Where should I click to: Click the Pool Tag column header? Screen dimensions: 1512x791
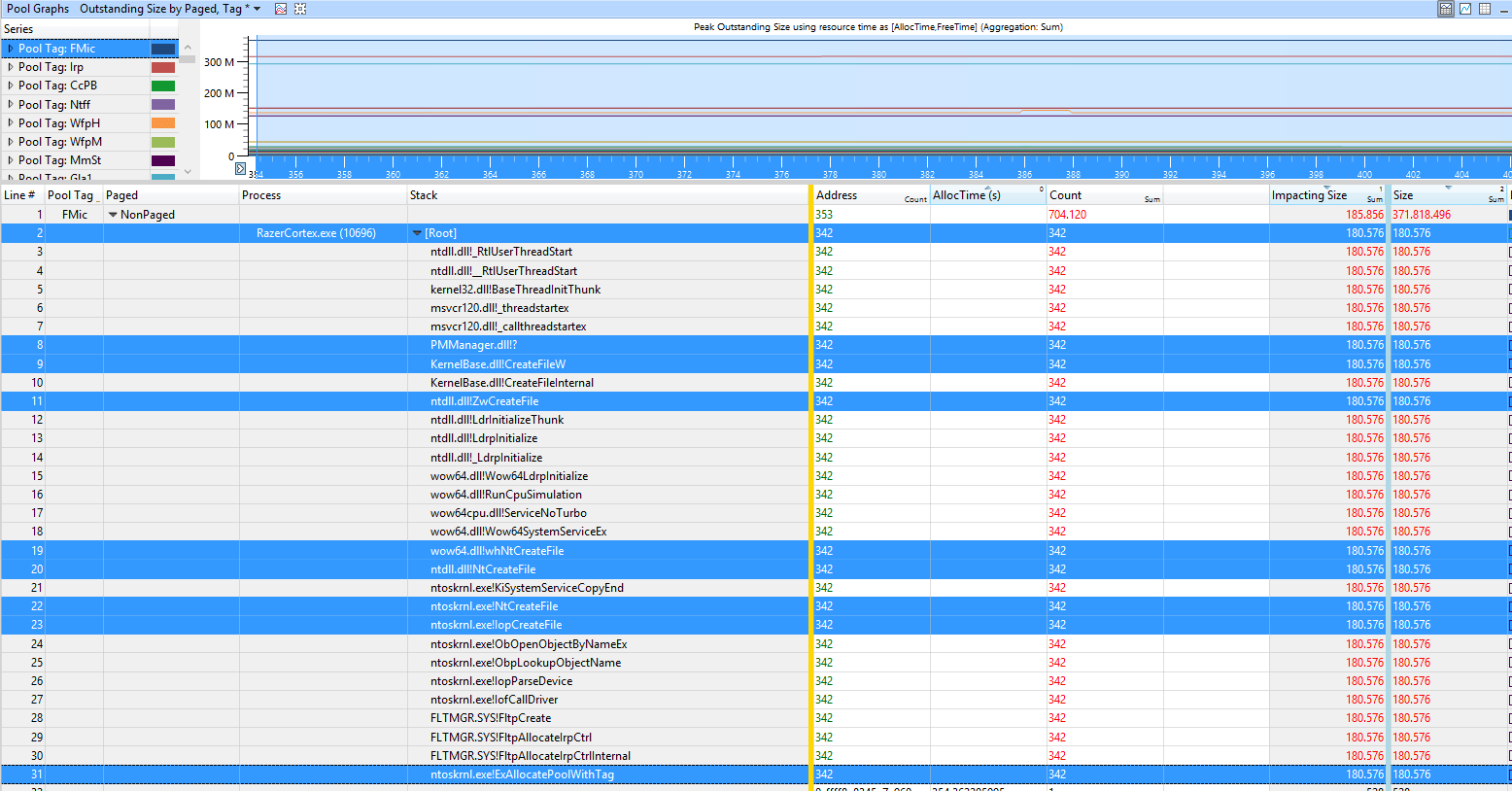tap(74, 195)
